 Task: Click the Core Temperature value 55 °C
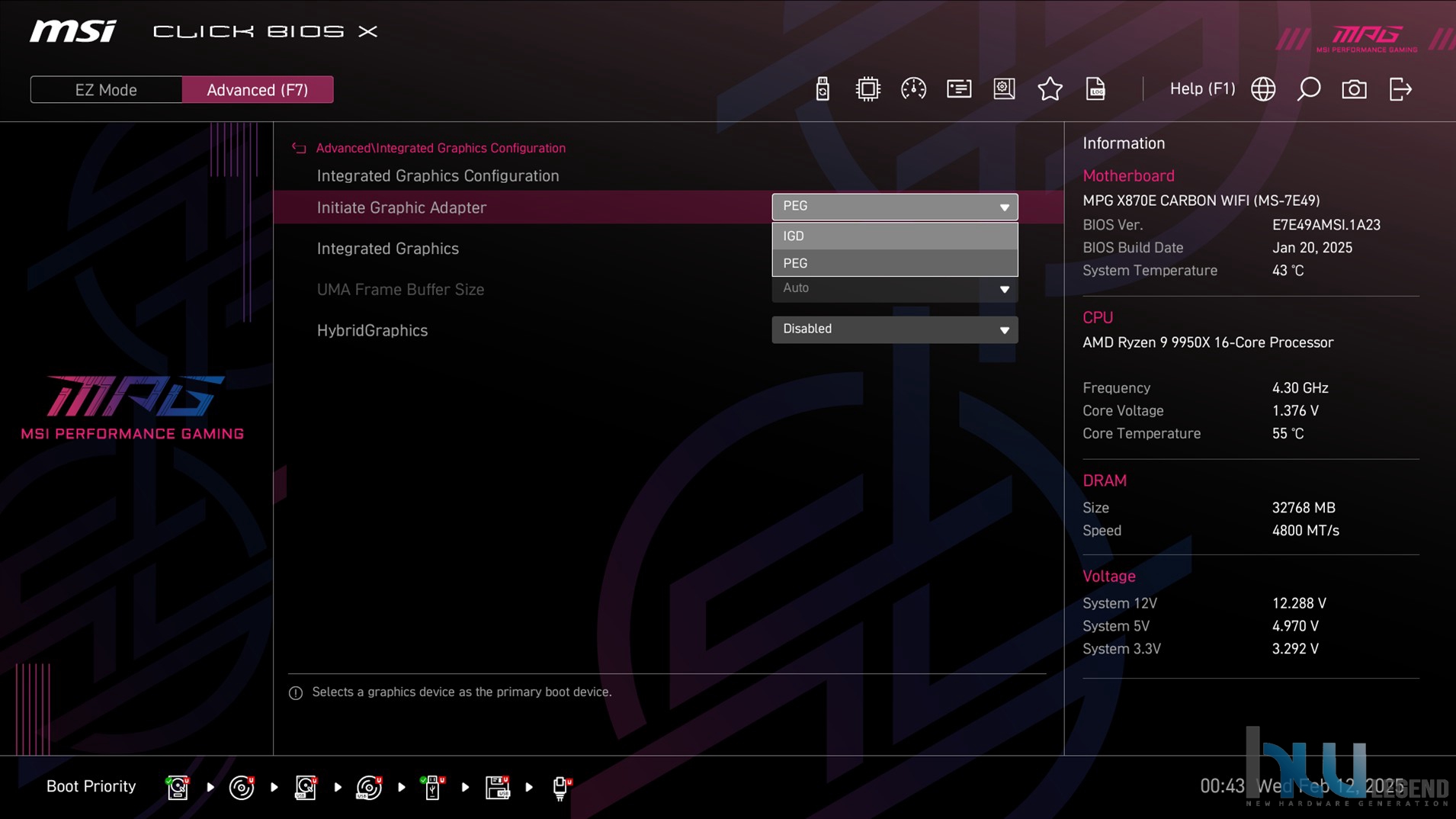(1288, 434)
